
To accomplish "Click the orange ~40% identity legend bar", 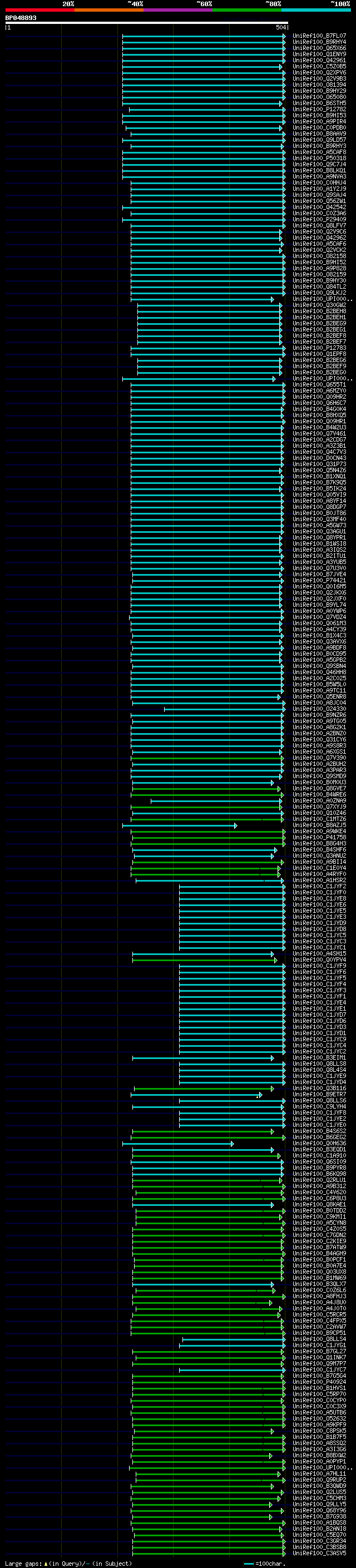I will 109,10.
